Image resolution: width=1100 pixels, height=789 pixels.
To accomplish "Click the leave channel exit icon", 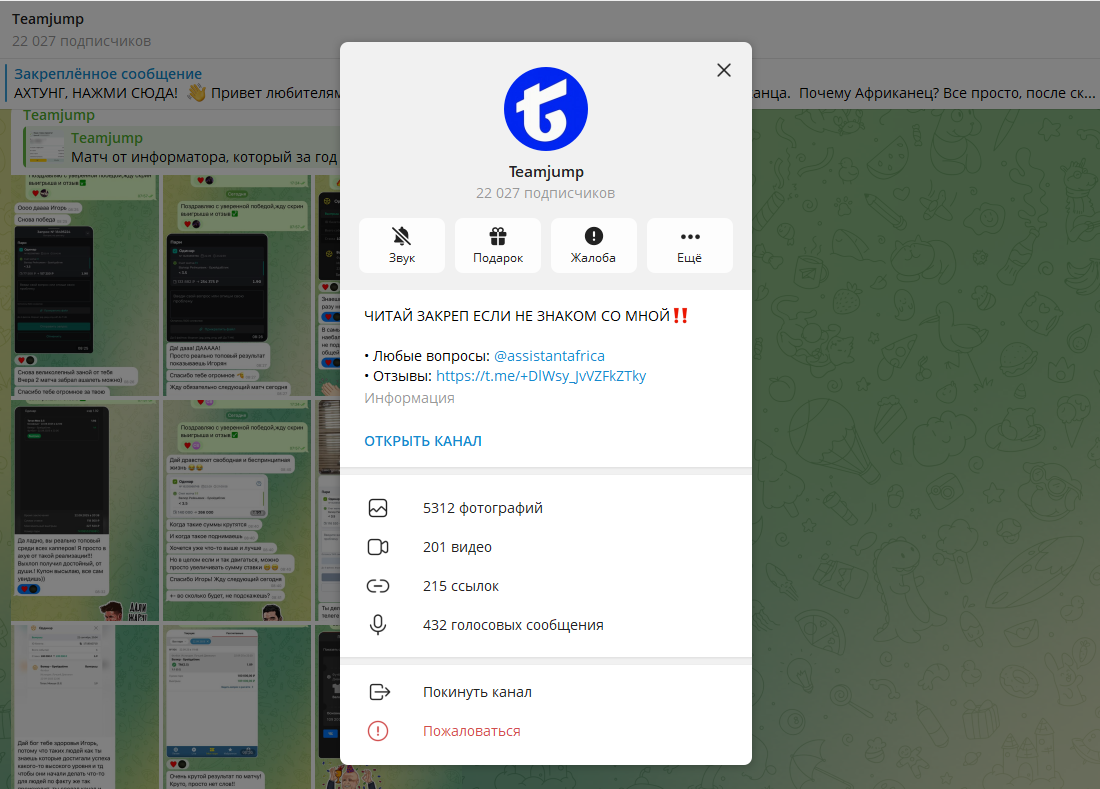I will pos(379,692).
